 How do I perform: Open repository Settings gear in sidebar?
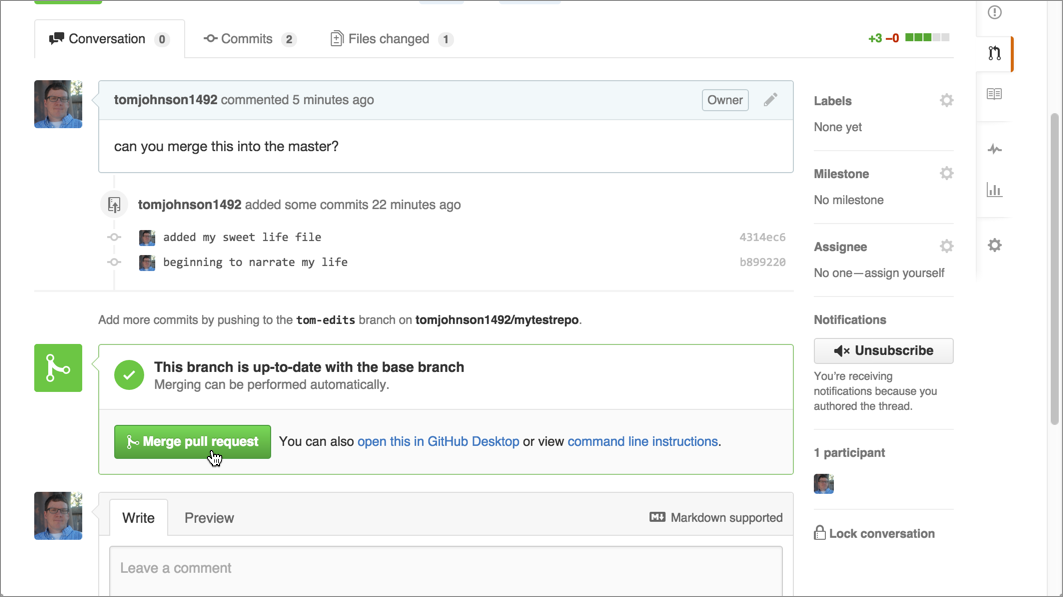point(994,245)
